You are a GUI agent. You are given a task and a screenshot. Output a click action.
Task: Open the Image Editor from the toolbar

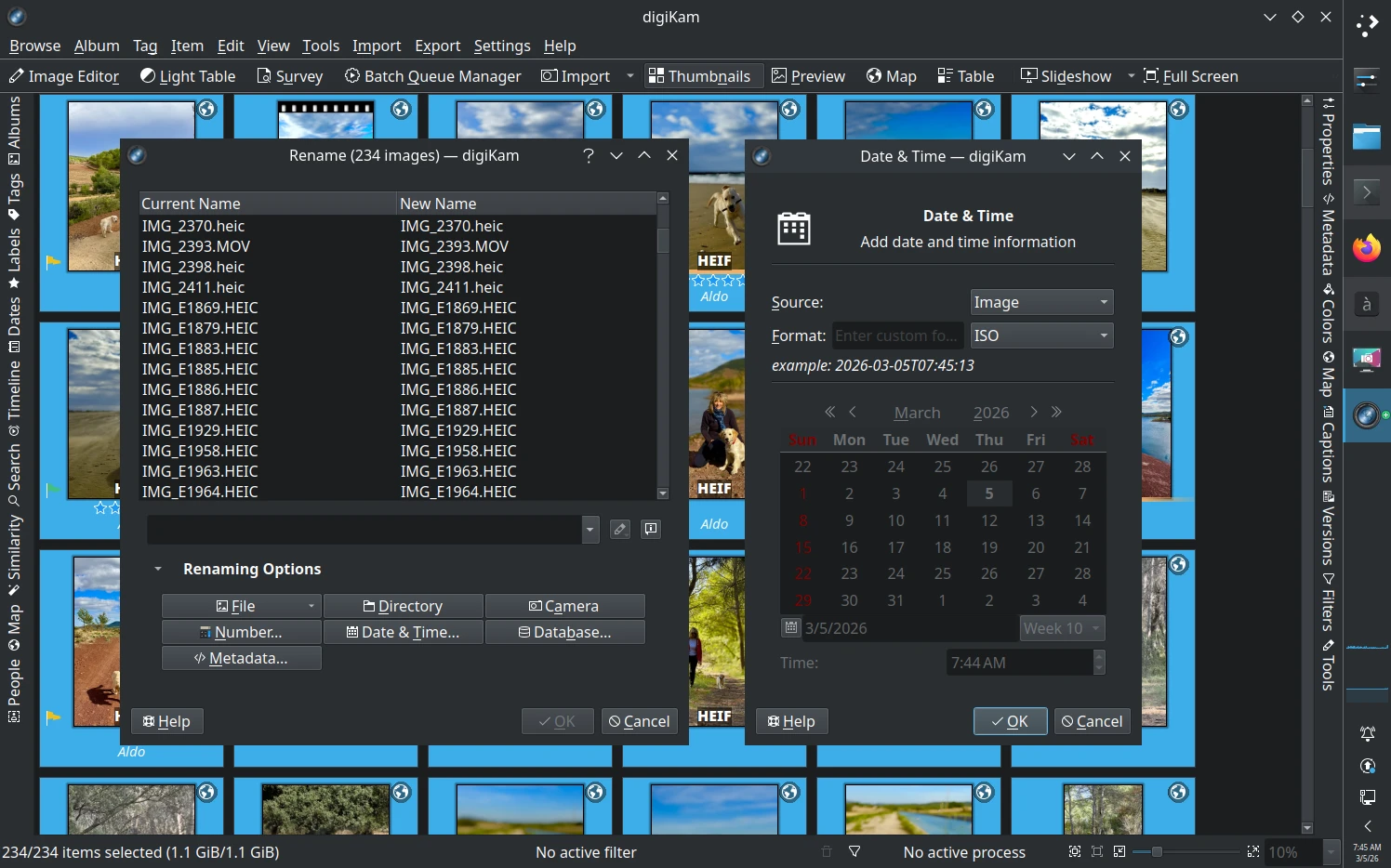coord(64,76)
